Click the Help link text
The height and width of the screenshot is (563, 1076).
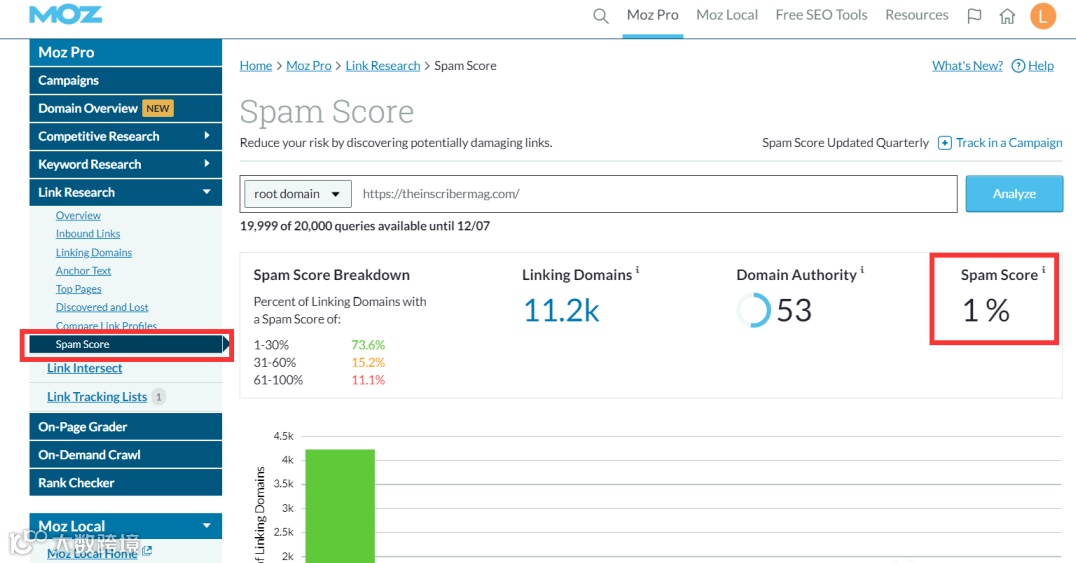1041,66
